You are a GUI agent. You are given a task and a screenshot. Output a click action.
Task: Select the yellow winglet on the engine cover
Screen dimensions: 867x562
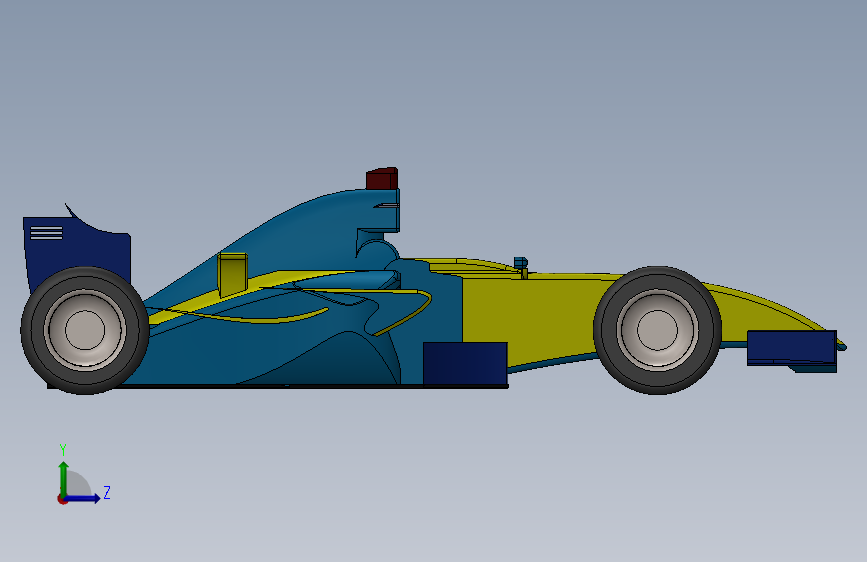pos(232,275)
